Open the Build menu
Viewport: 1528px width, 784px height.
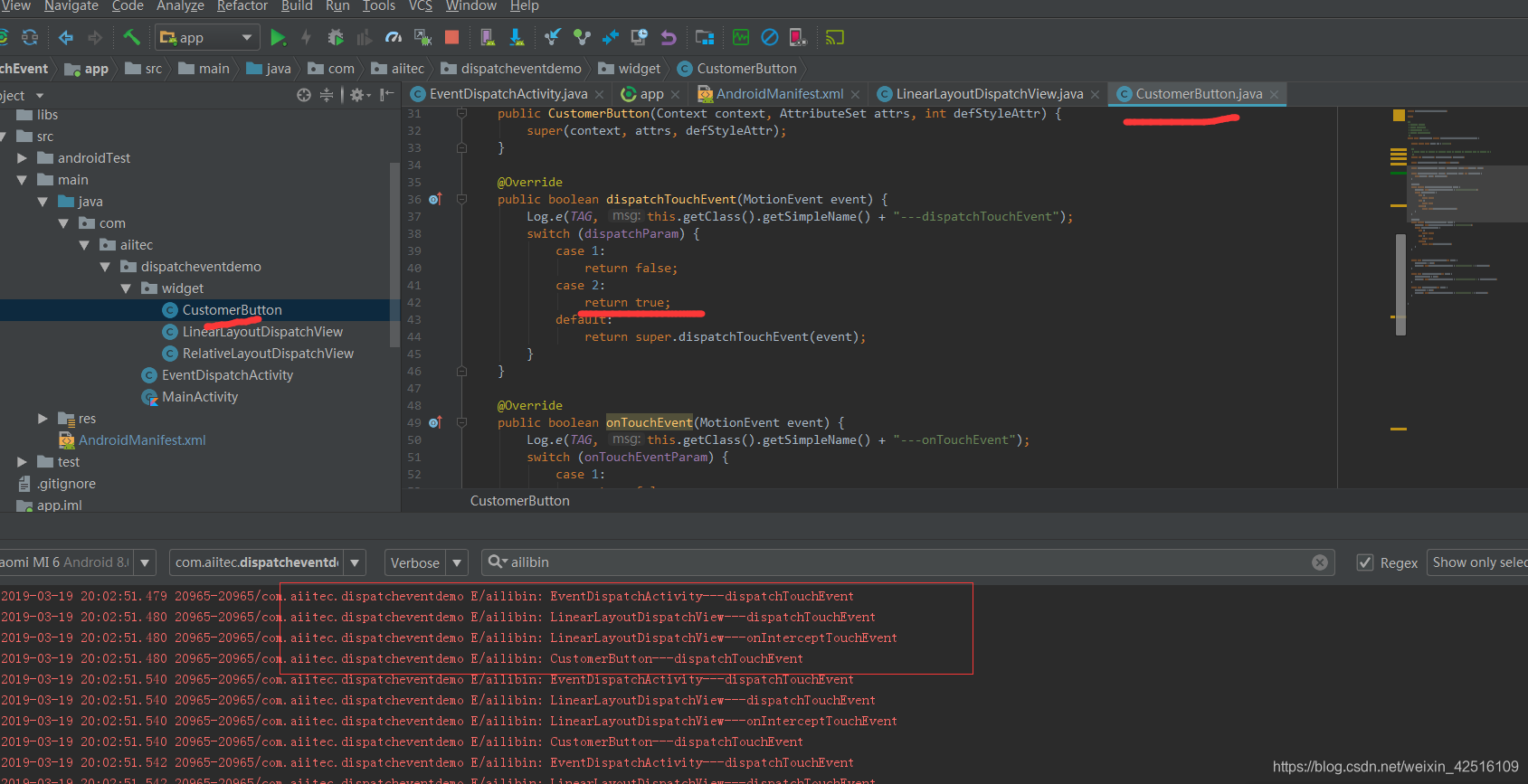(297, 6)
